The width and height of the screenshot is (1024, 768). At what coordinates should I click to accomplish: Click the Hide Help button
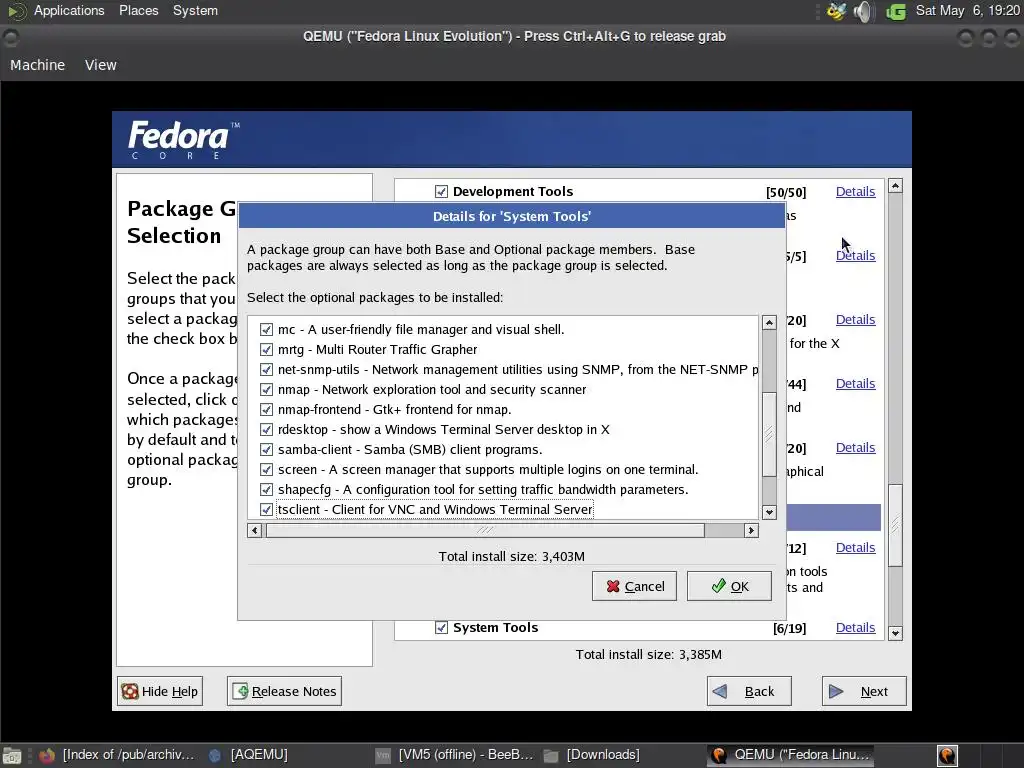tap(160, 691)
